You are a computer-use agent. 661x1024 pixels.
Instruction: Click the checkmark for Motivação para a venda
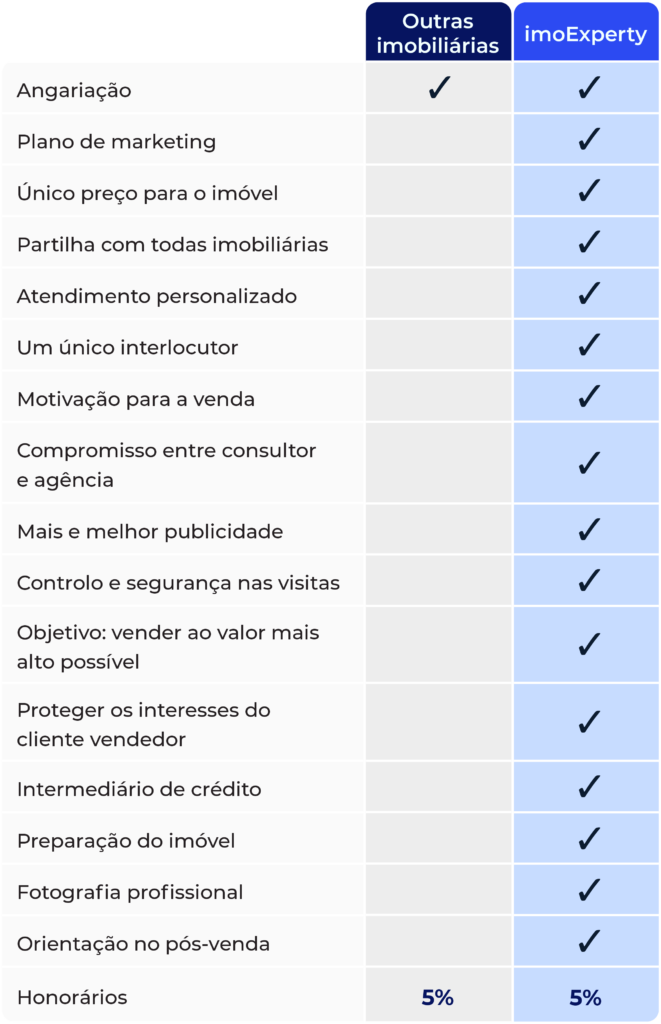[x=588, y=398]
